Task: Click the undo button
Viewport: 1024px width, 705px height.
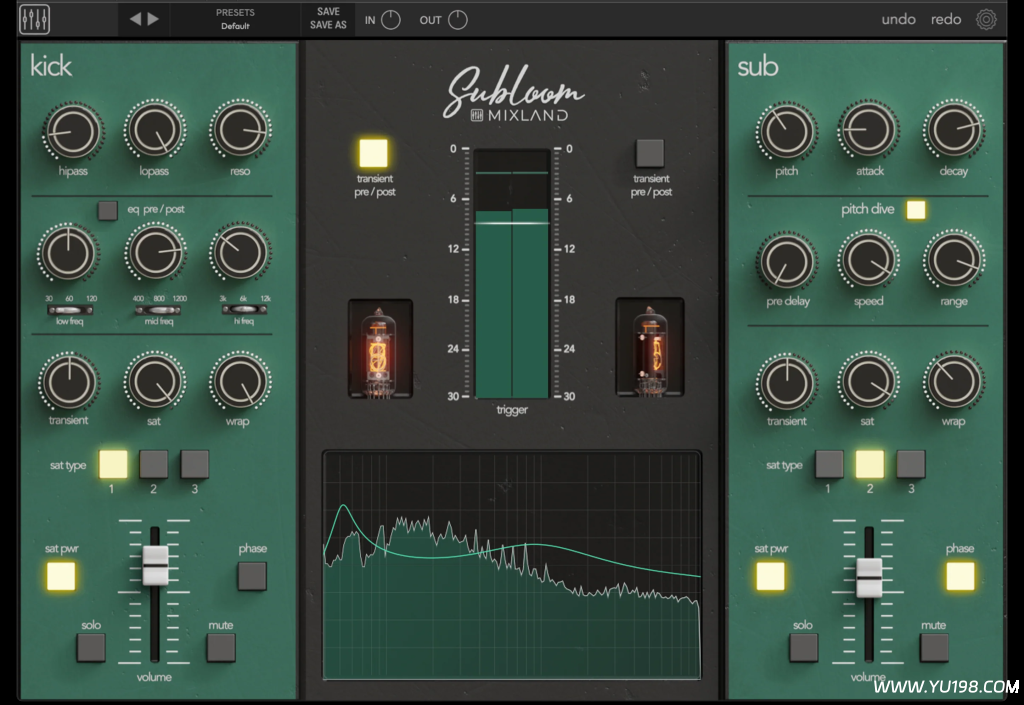Action: (898, 18)
